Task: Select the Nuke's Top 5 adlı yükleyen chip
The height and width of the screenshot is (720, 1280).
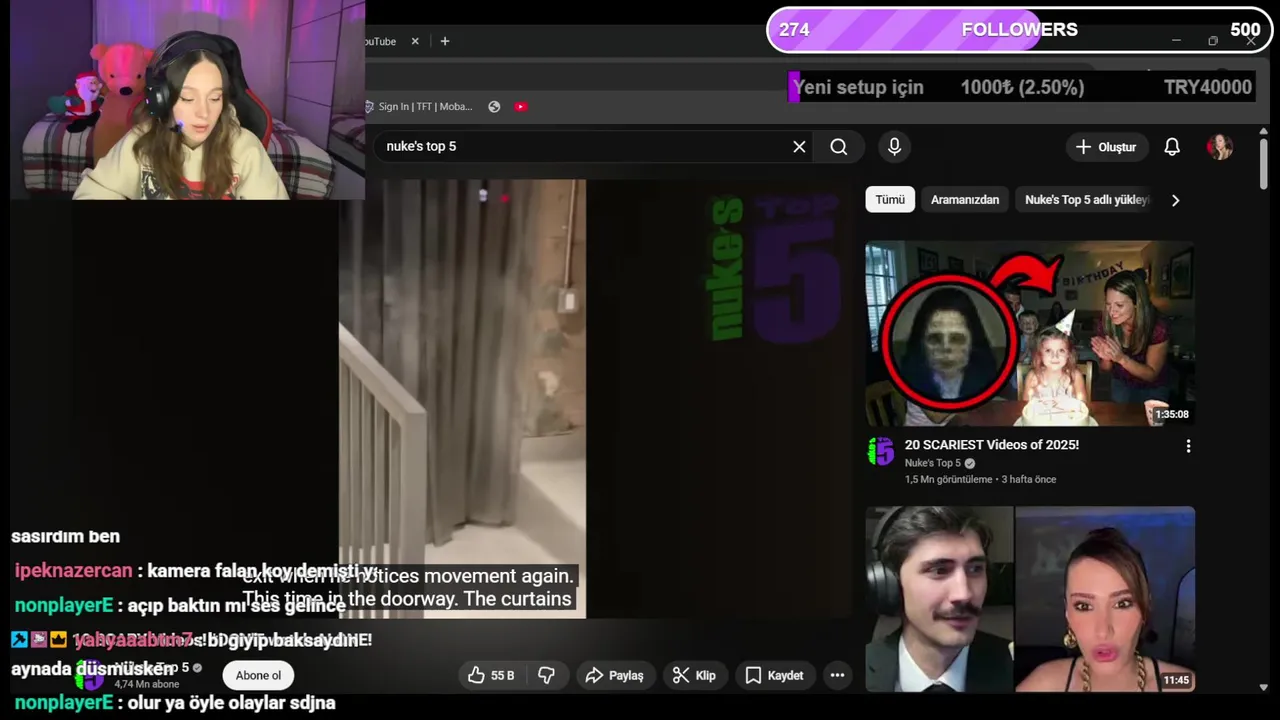Action: point(1086,200)
